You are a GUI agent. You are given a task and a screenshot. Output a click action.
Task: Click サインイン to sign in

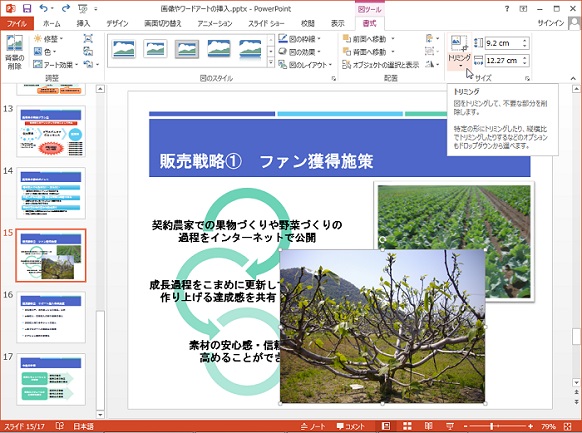click(x=550, y=23)
